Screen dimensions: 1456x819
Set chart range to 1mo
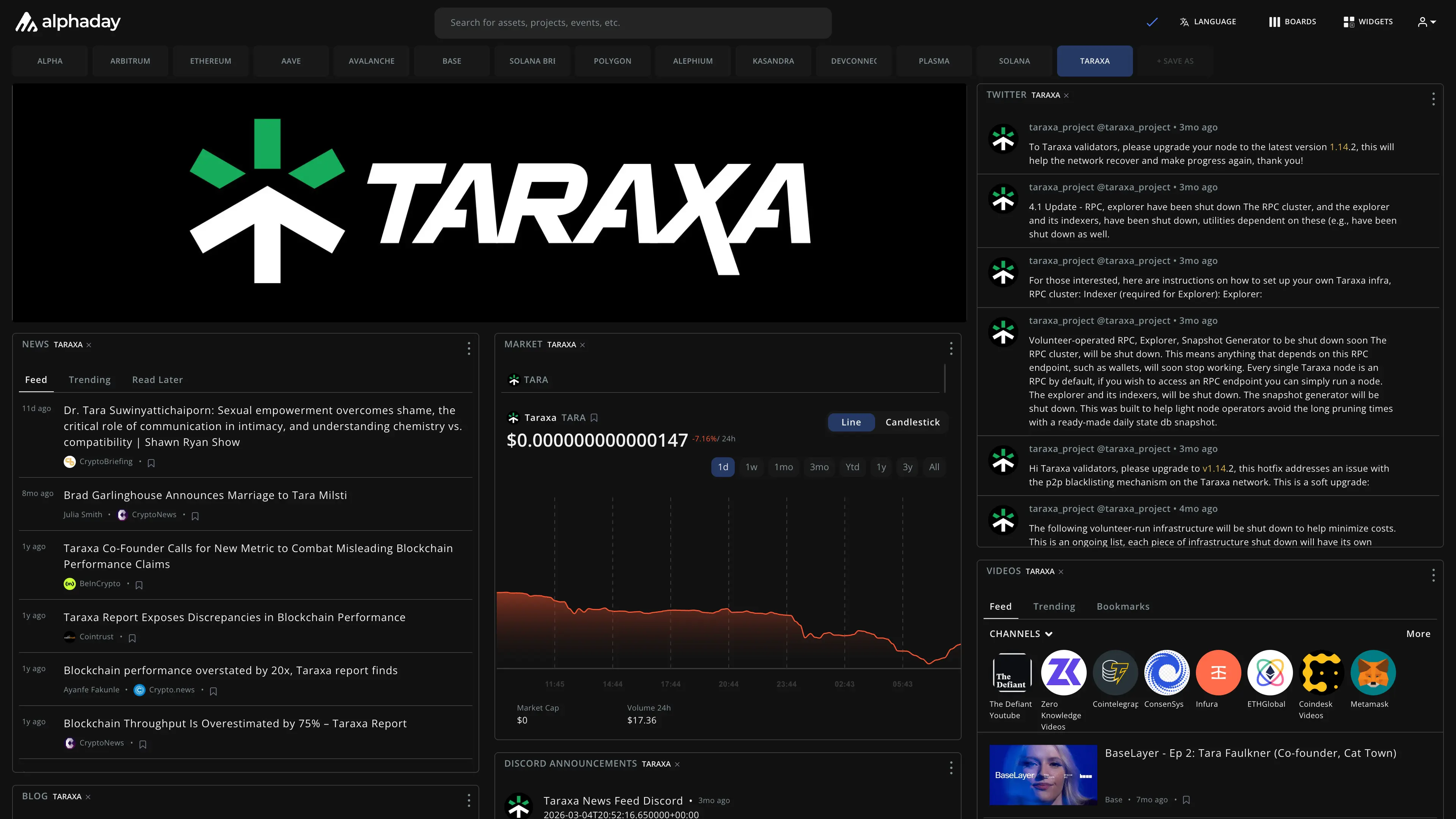click(783, 467)
